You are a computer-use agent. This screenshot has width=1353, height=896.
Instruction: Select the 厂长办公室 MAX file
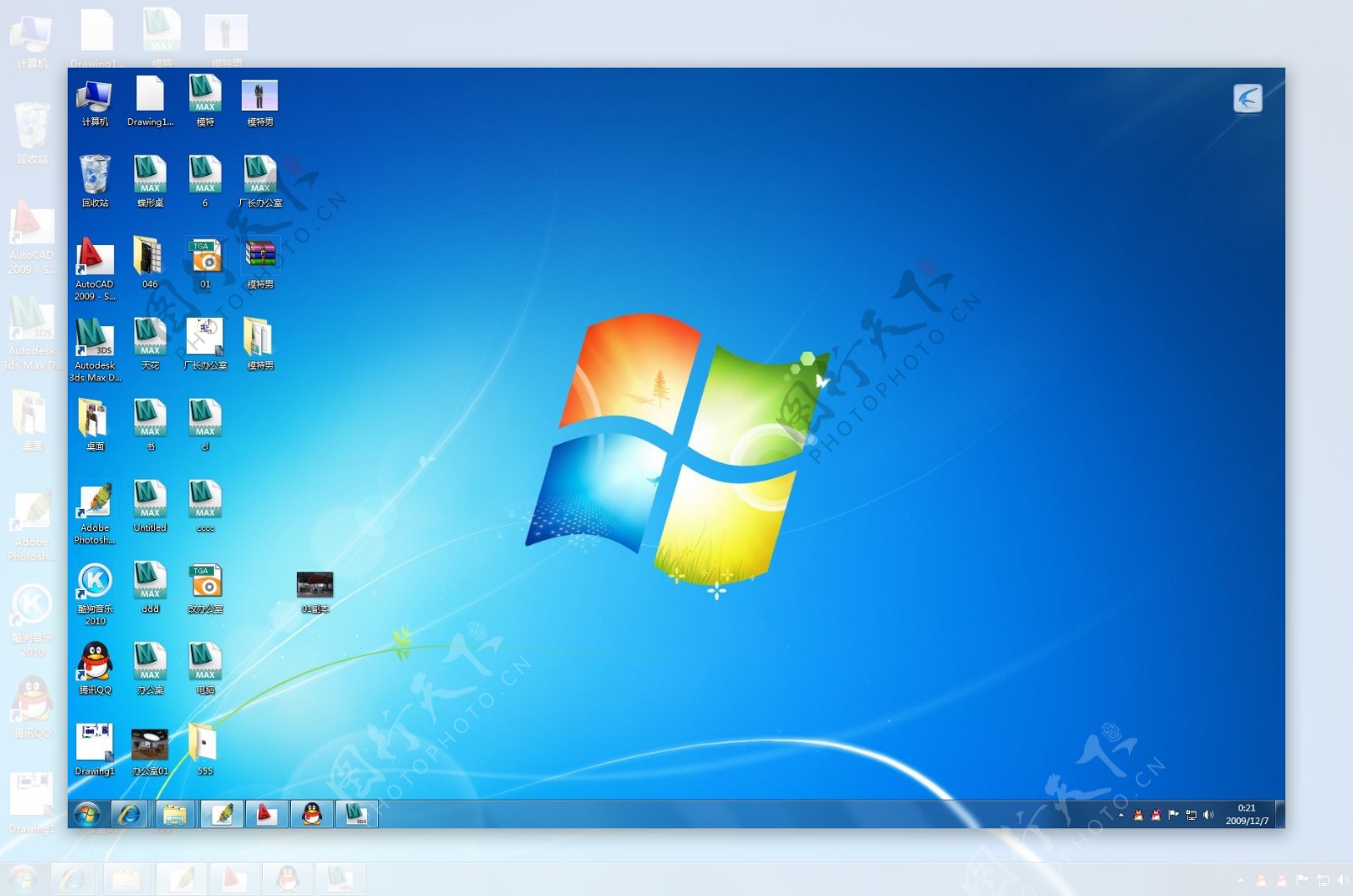(260, 182)
